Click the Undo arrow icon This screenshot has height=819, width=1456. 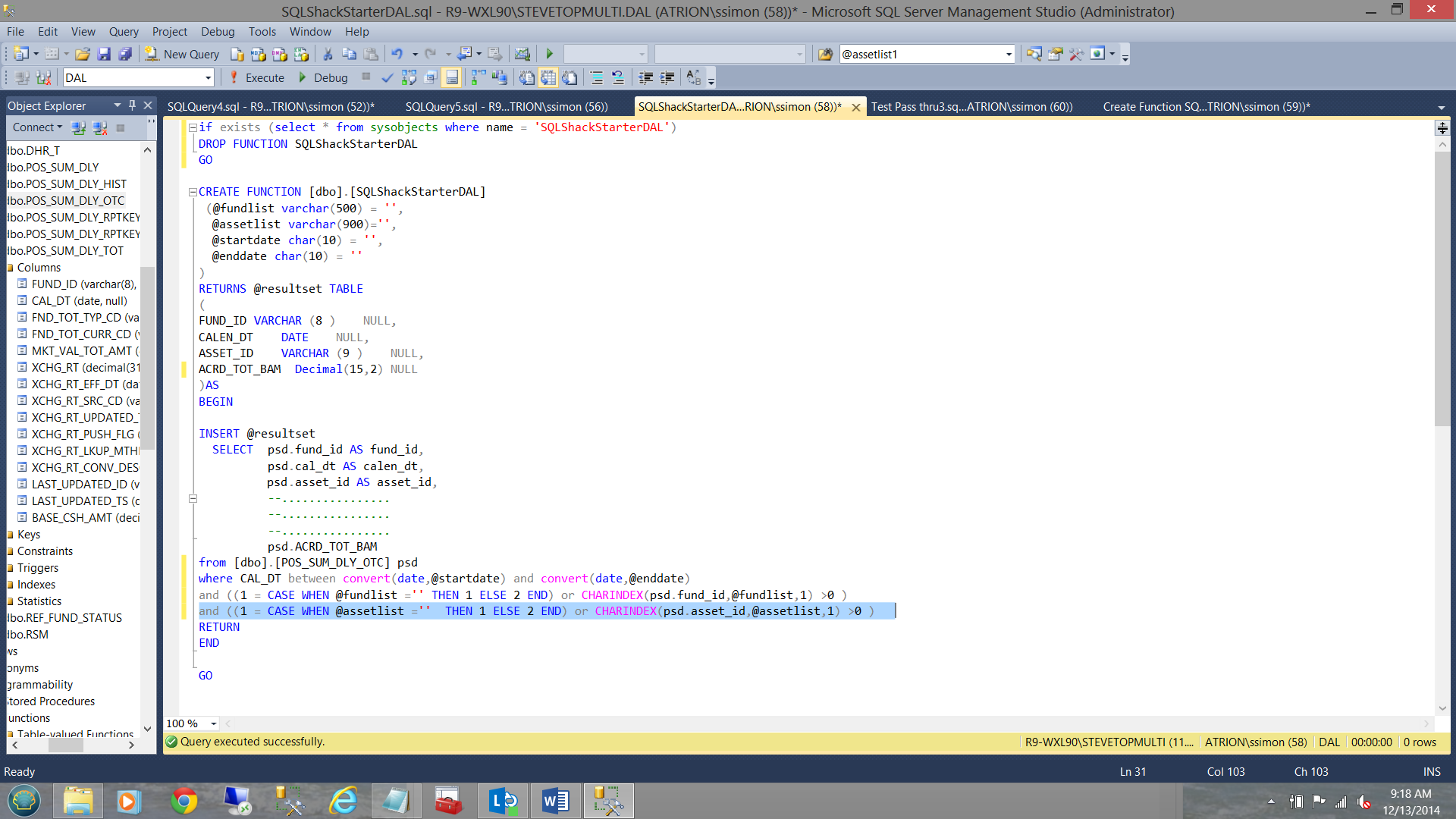[397, 54]
